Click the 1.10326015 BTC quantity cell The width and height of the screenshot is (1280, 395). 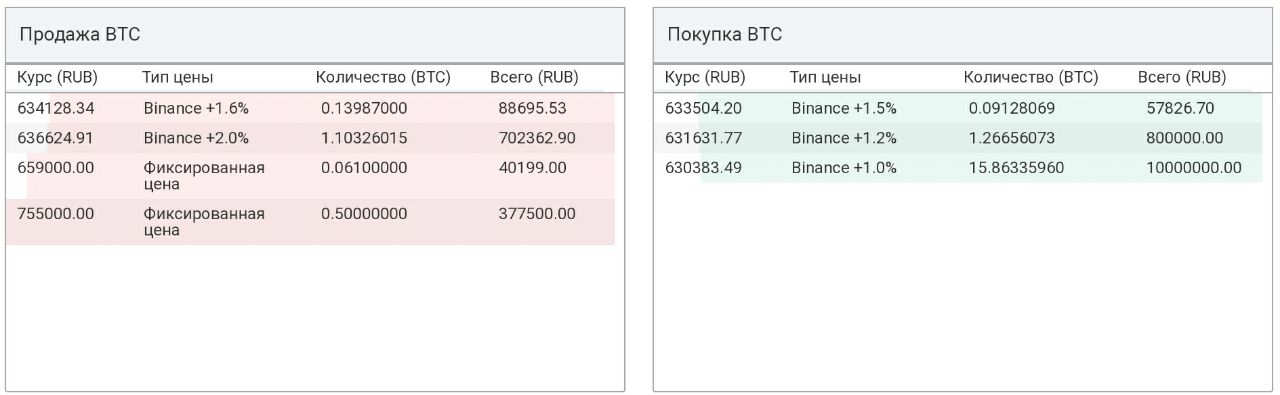[364, 138]
